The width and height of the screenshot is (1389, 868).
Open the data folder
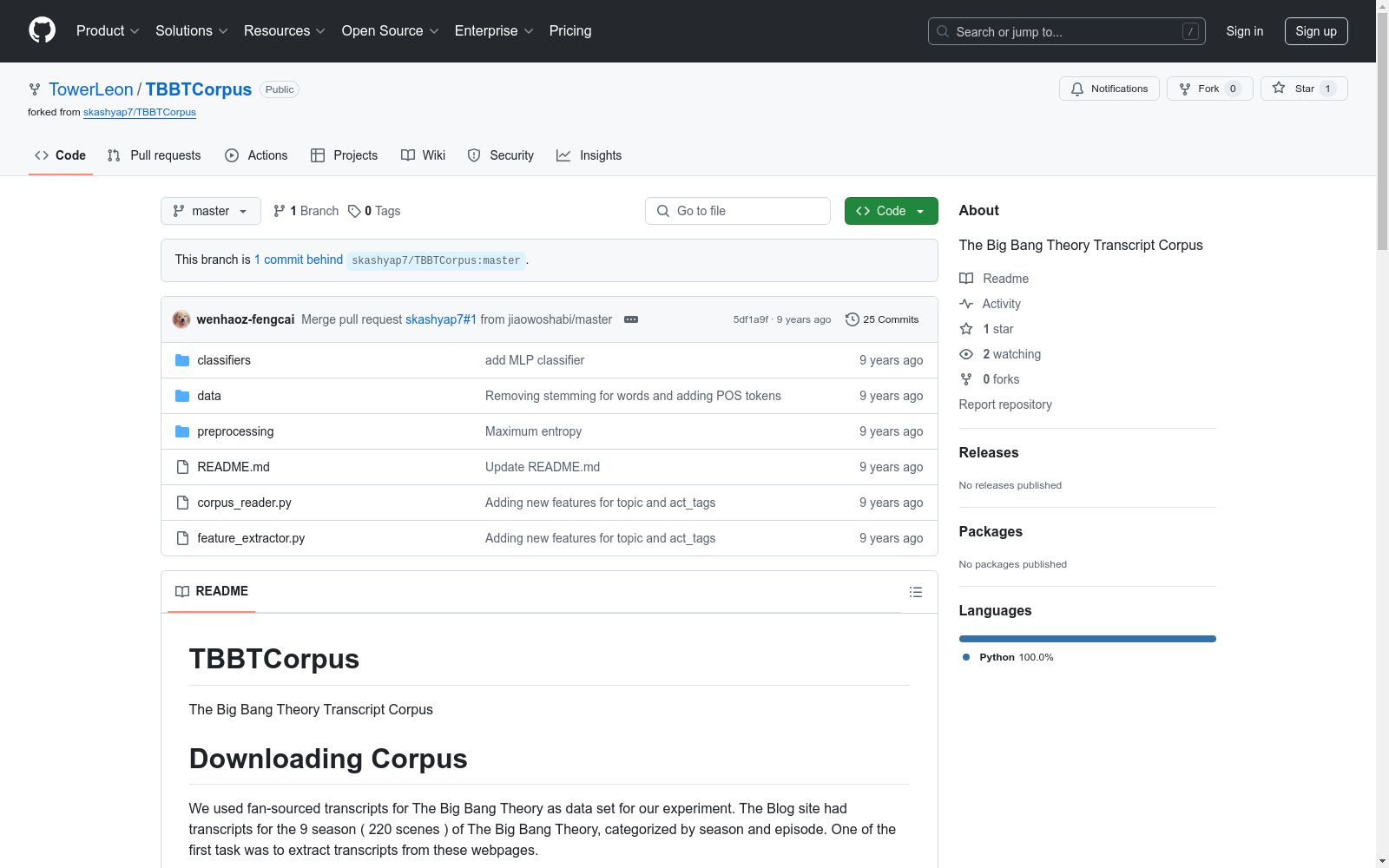[x=209, y=396]
